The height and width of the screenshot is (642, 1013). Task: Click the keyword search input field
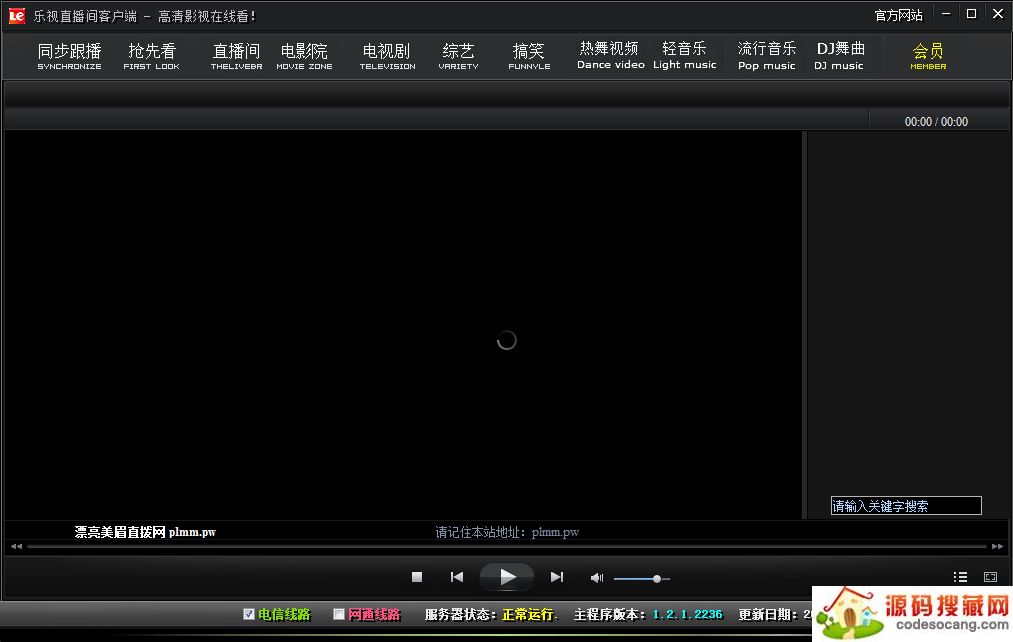[x=905, y=506]
